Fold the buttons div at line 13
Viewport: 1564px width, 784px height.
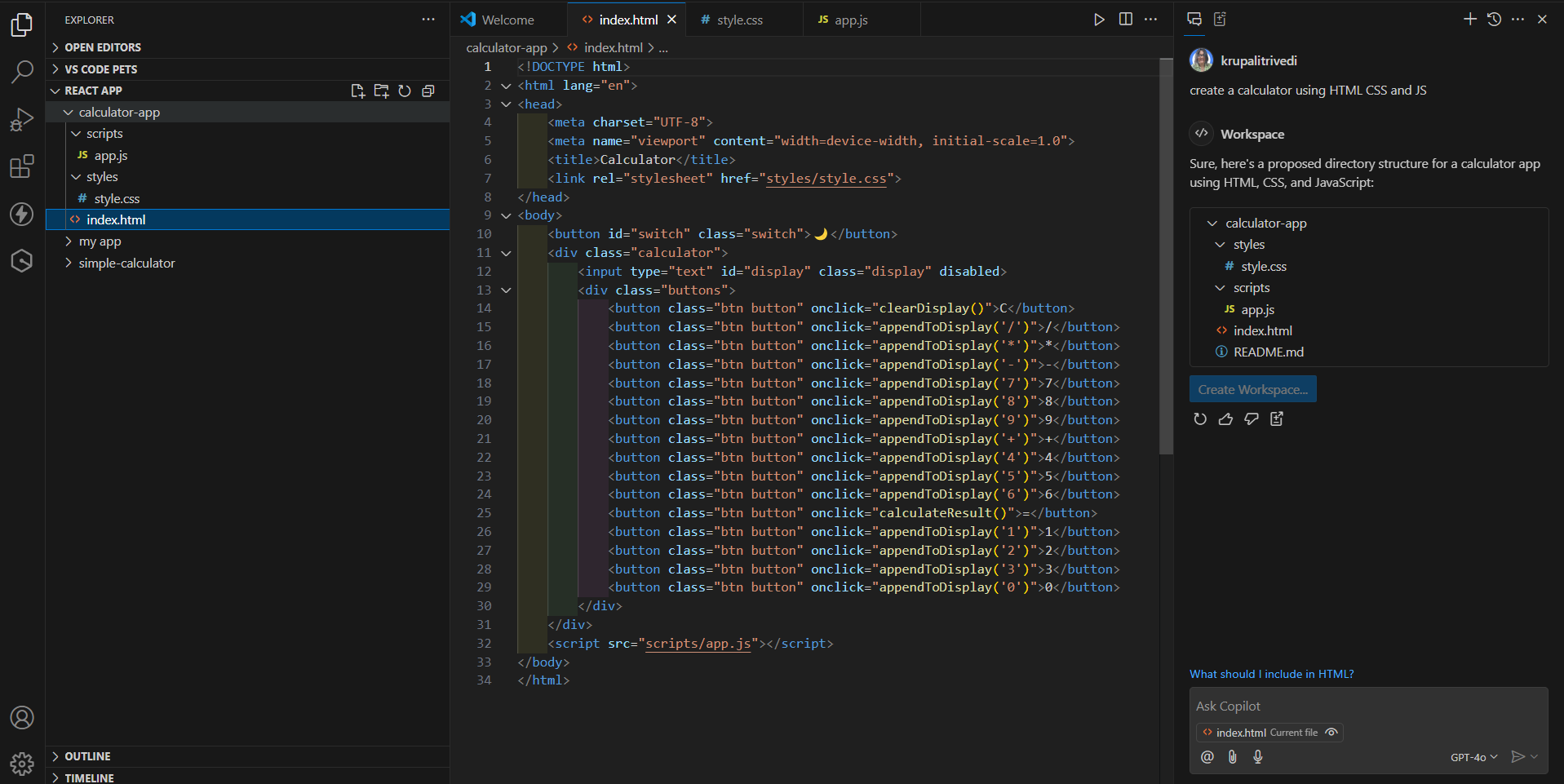point(506,290)
